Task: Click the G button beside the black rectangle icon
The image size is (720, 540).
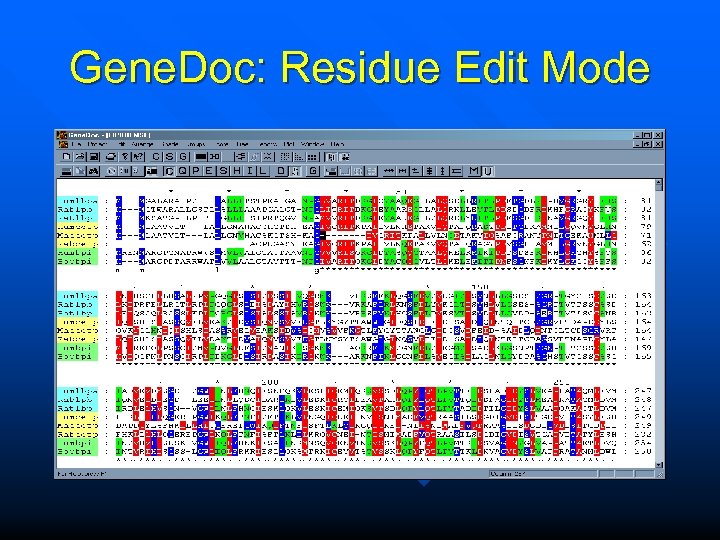Action: [183, 157]
